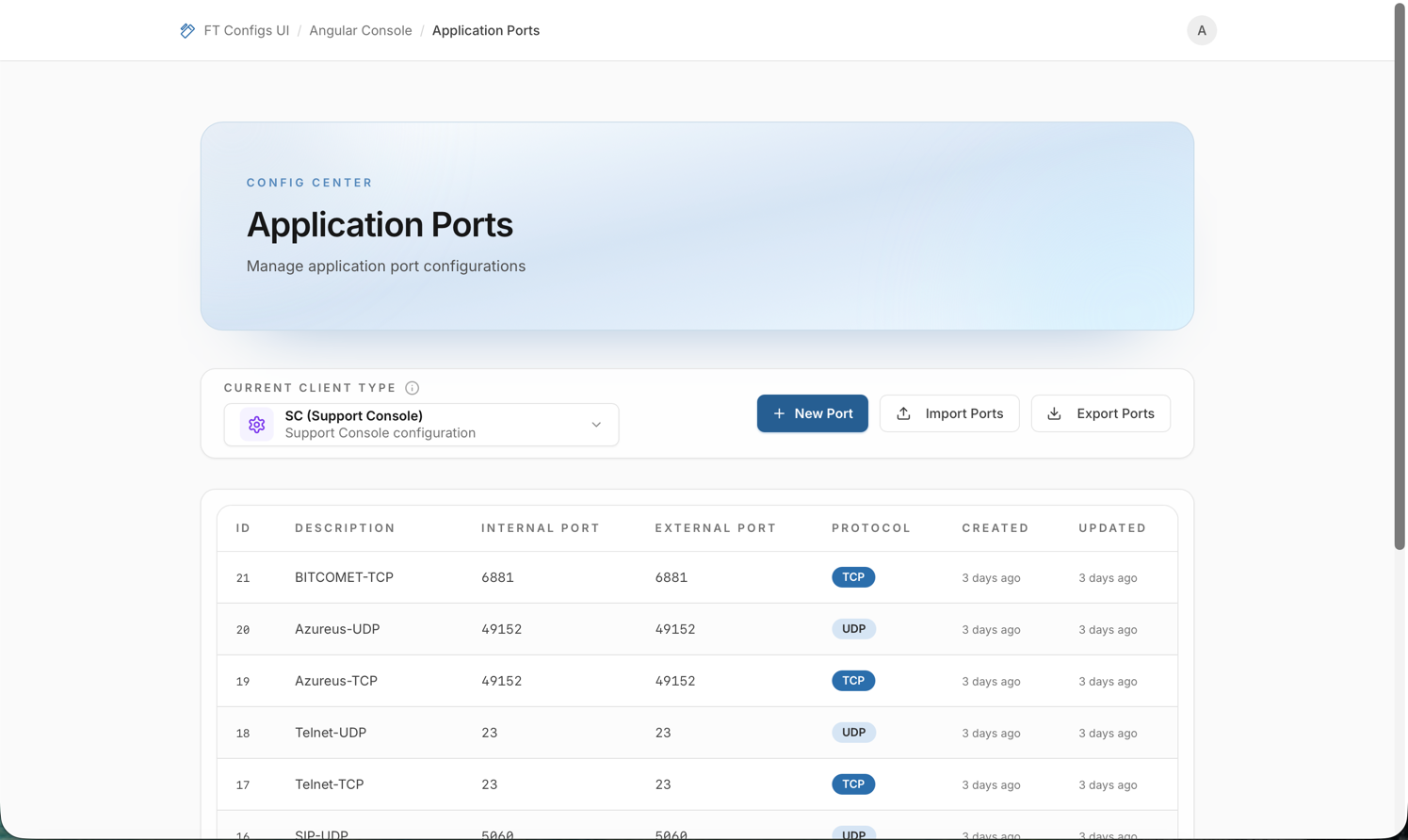Click the Application Ports page heading
This screenshot has width=1408, height=840.
coord(380,224)
